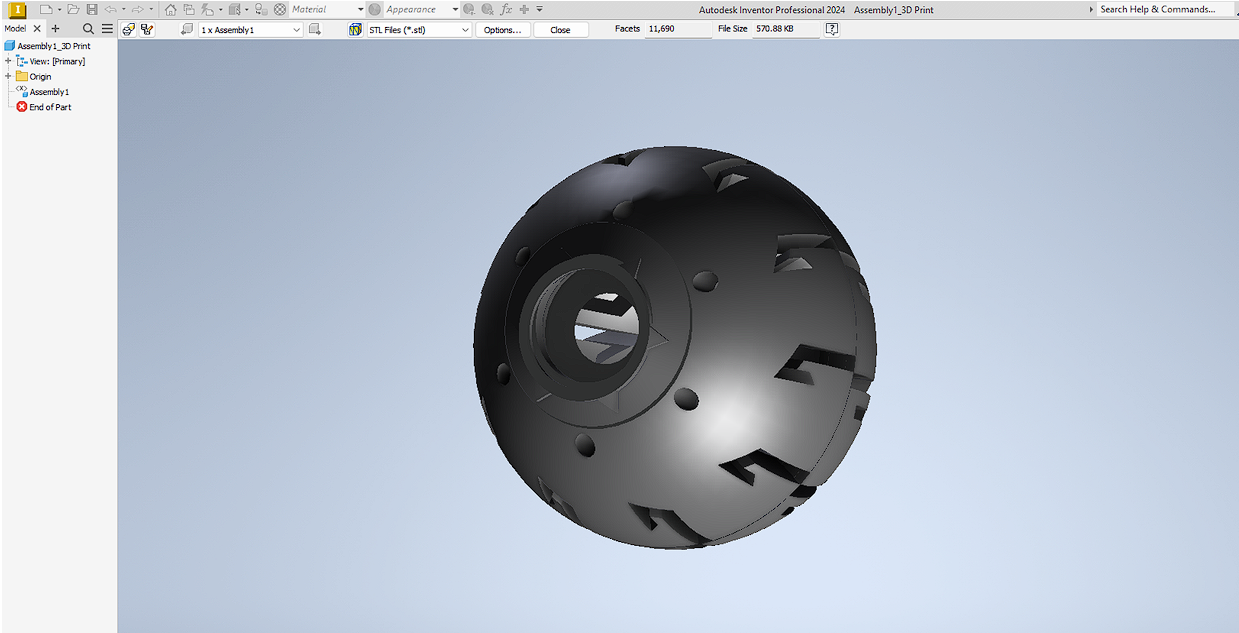
Task: Click the search magnifier in the browser panel
Action: (x=88, y=28)
